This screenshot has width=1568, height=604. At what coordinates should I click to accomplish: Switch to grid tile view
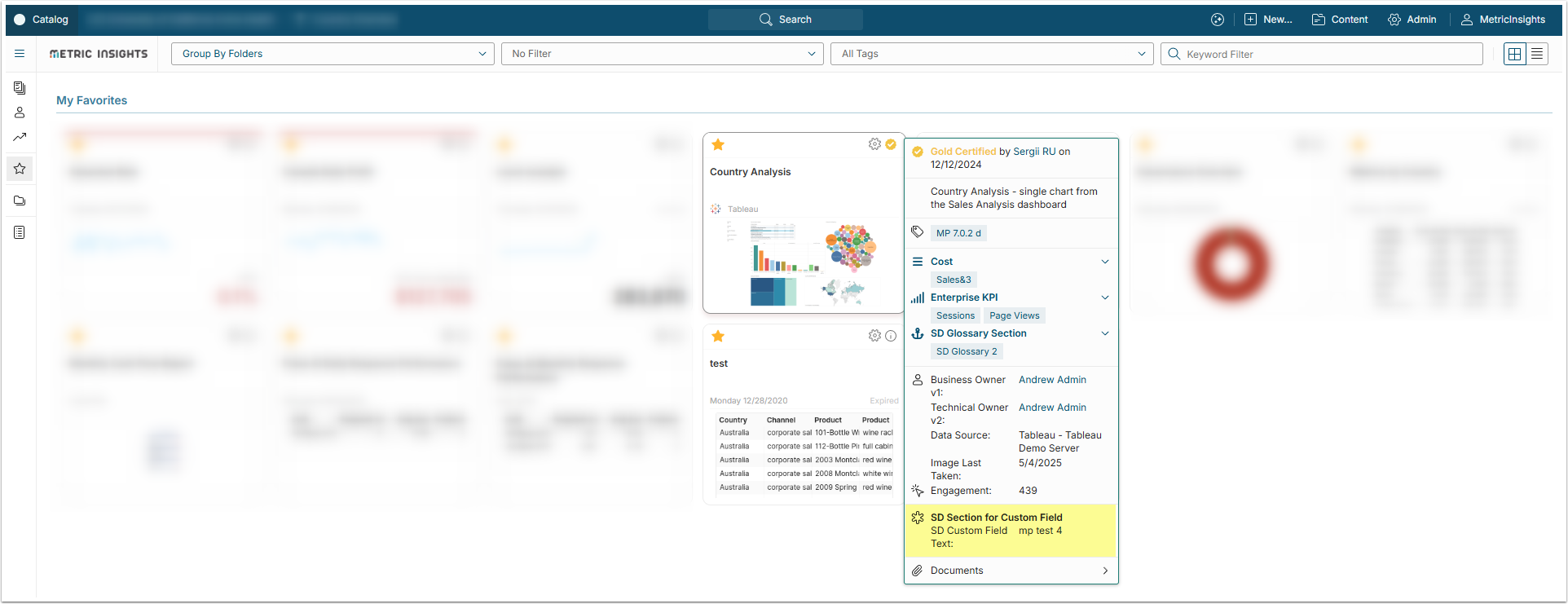pos(1515,54)
